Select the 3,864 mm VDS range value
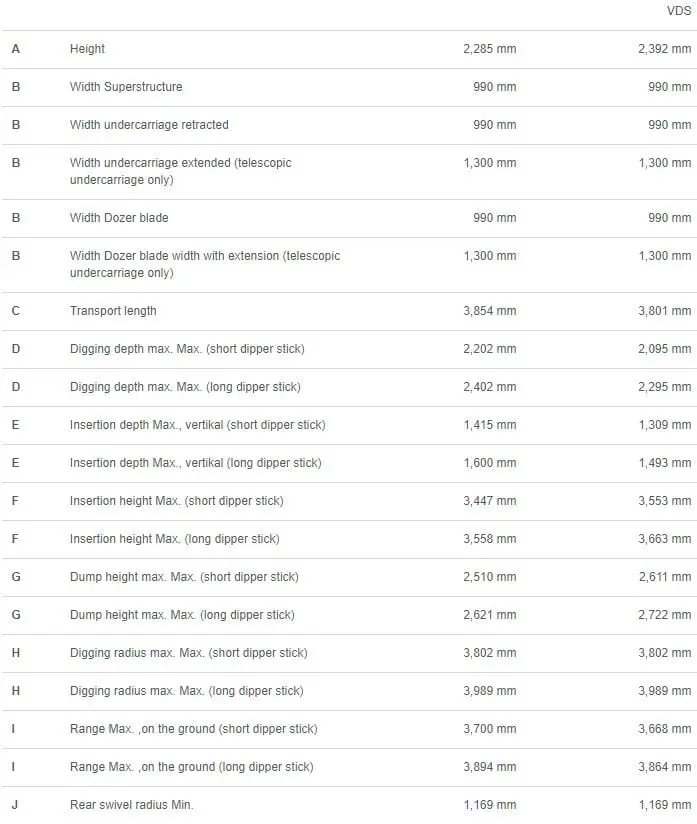The image size is (697, 824). click(x=665, y=767)
